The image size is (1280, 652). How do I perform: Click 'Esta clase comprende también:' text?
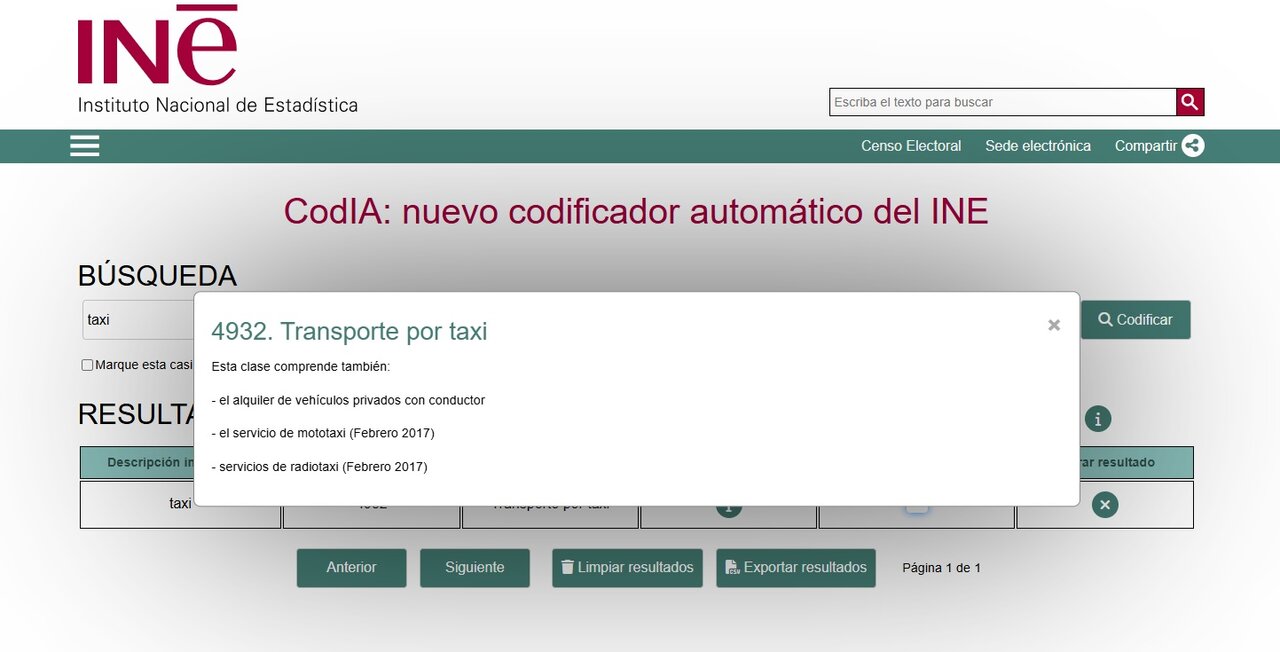coord(300,367)
